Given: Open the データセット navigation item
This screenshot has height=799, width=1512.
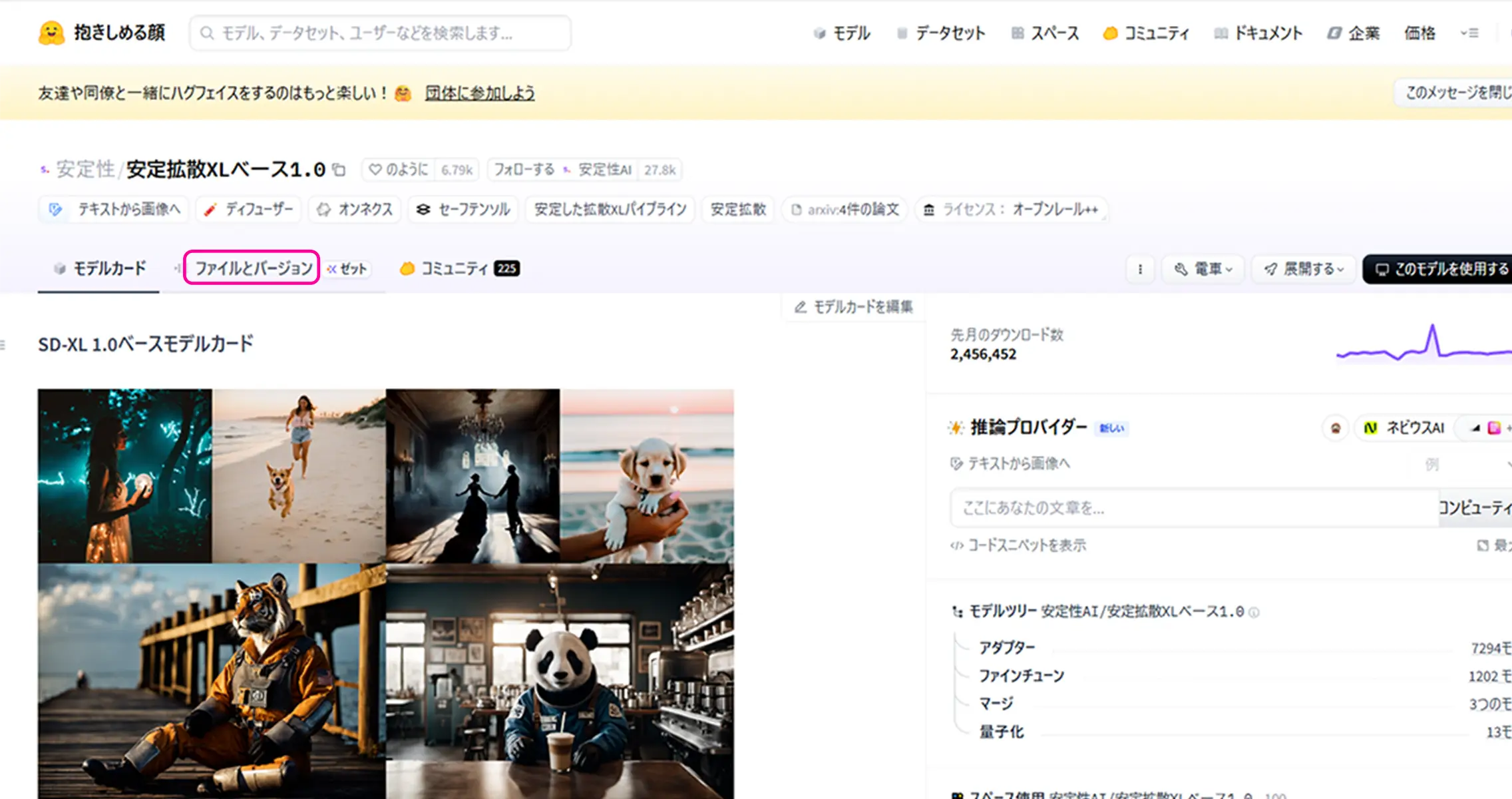Looking at the screenshot, I should (941, 33).
